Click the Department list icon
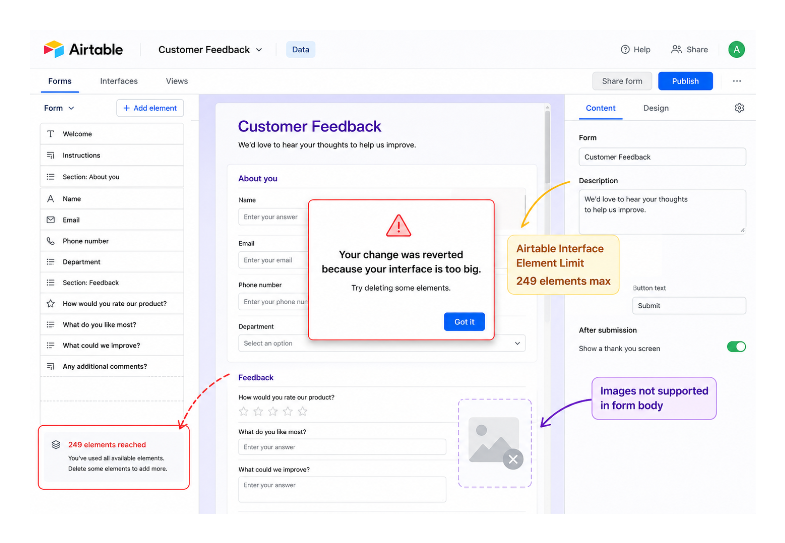The image size is (785, 543). (x=51, y=262)
